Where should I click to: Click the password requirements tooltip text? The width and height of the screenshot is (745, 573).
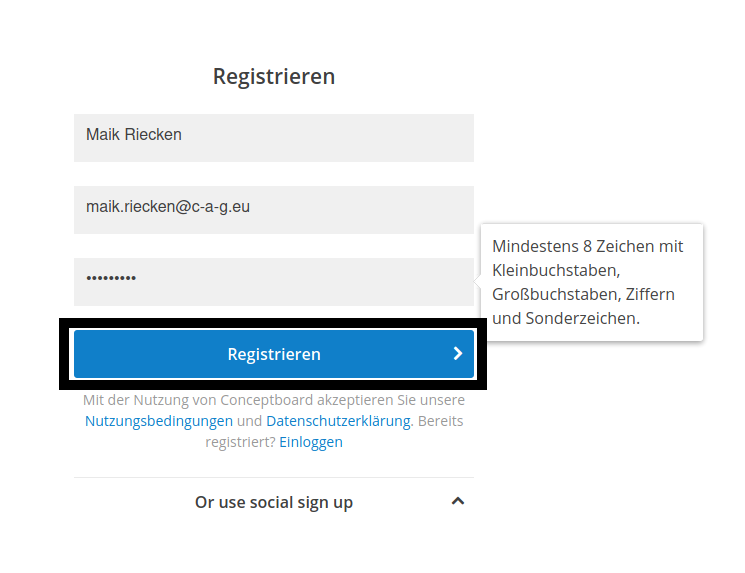(587, 282)
